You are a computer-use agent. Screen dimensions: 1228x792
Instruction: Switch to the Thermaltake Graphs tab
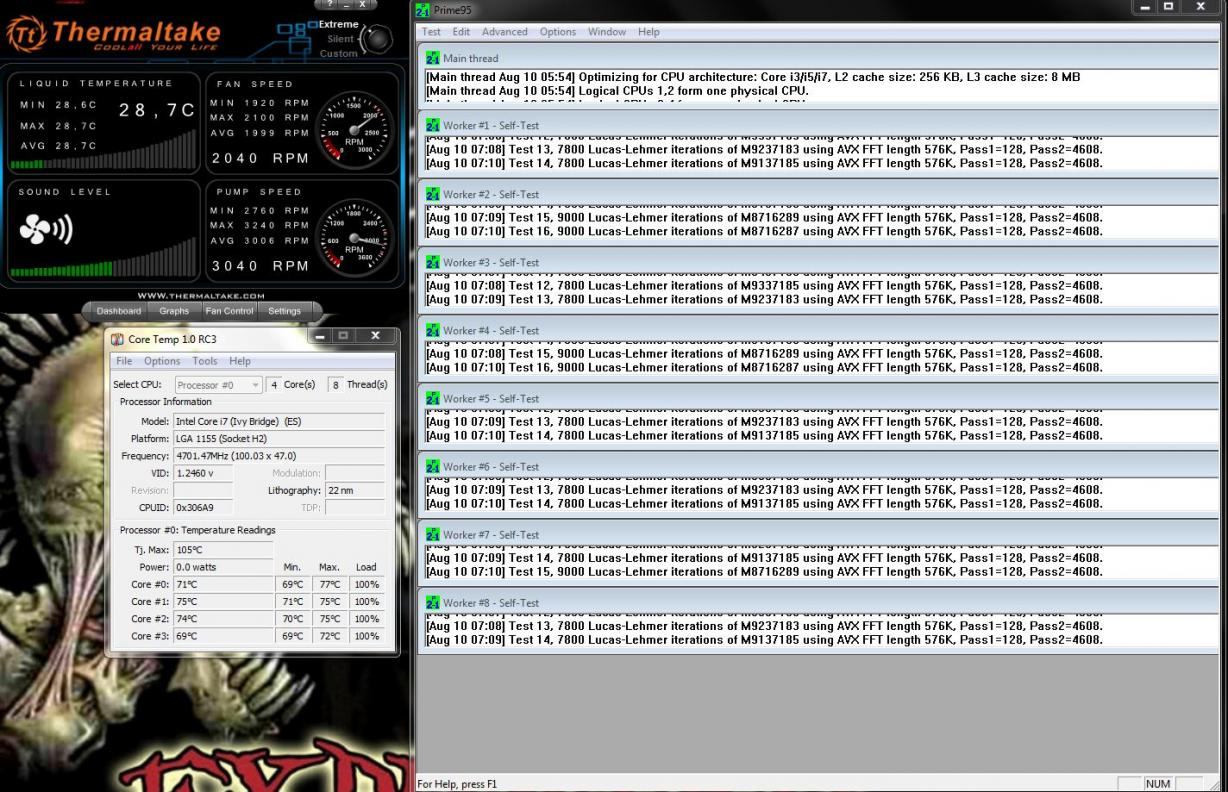[x=174, y=311]
